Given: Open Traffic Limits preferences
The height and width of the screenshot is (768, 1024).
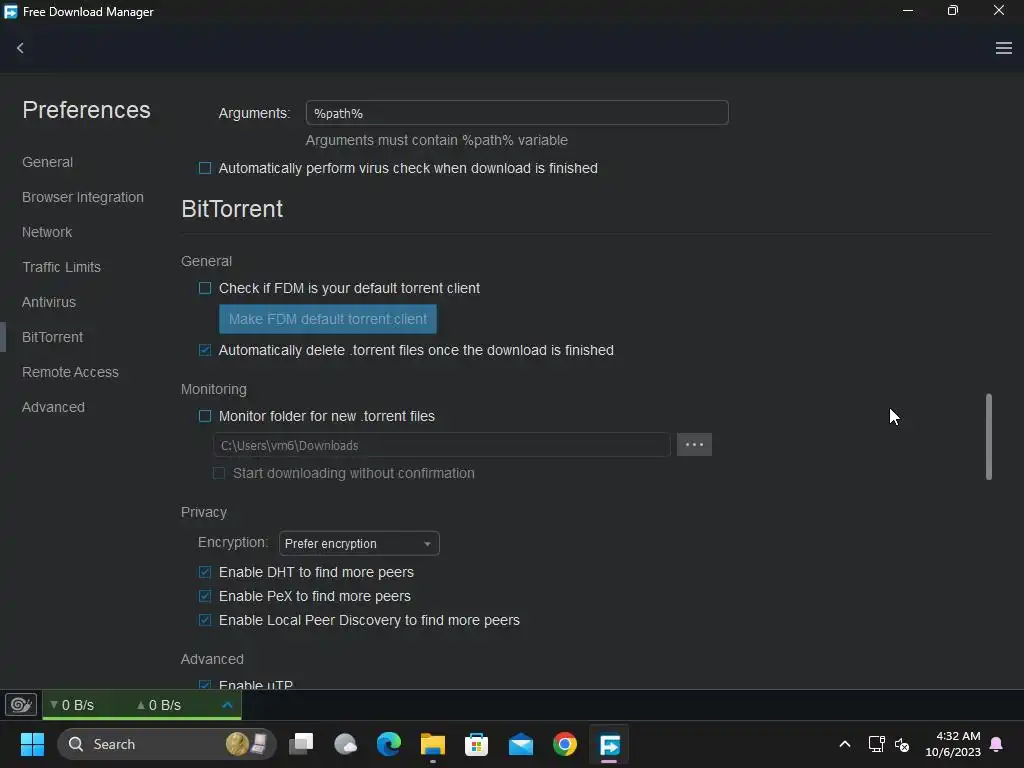Looking at the screenshot, I should pyautogui.click(x=61, y=267).
